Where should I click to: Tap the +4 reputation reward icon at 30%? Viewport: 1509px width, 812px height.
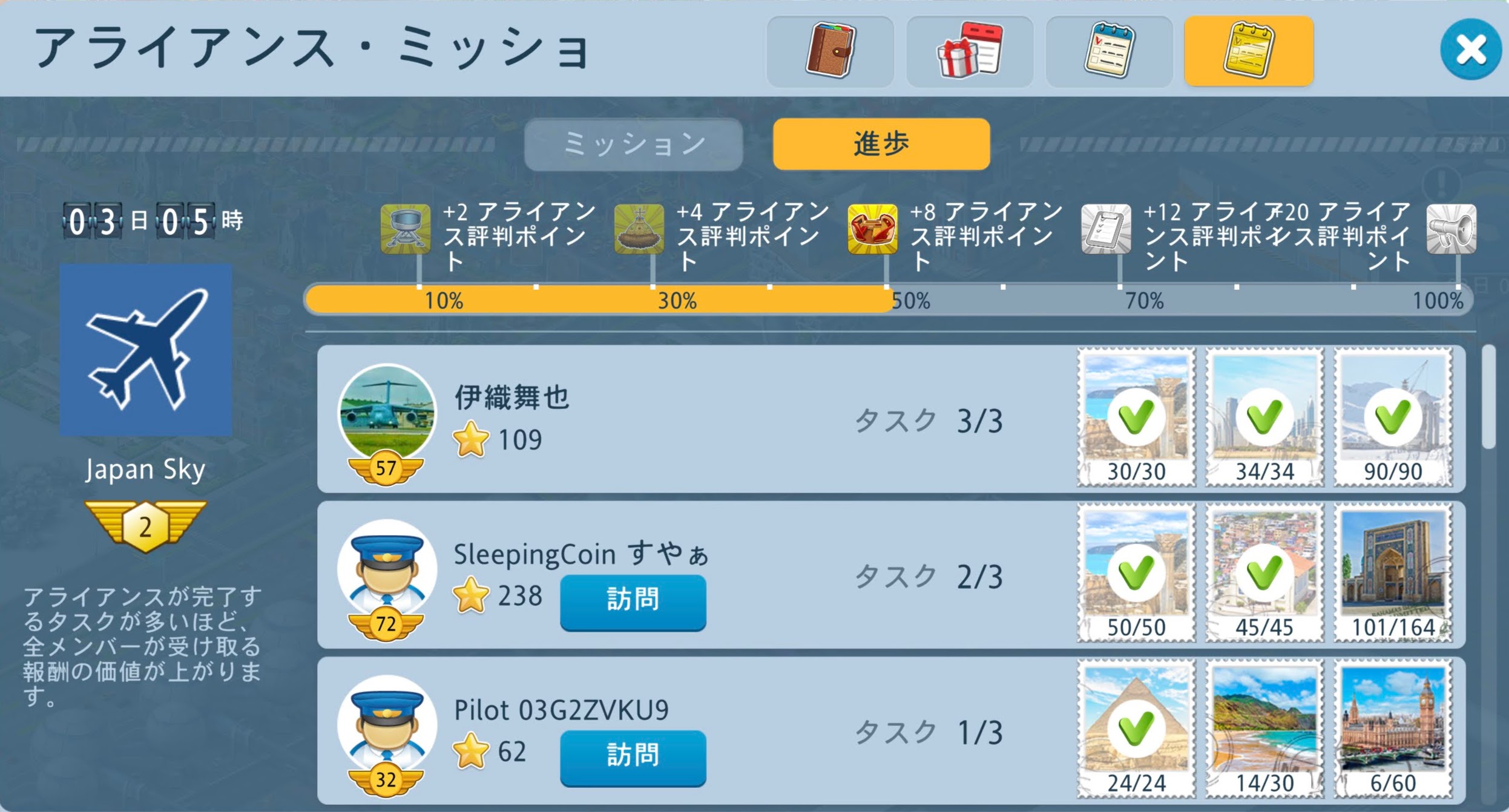[639, 229]
